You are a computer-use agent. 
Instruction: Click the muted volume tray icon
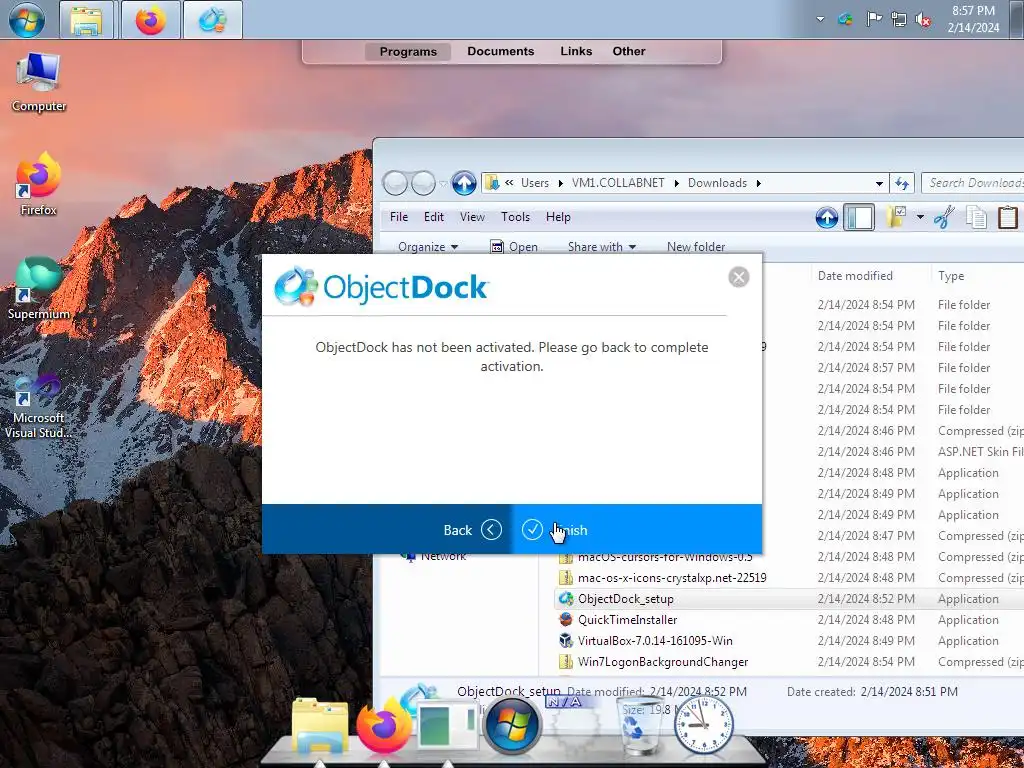[x=923, y=20]
